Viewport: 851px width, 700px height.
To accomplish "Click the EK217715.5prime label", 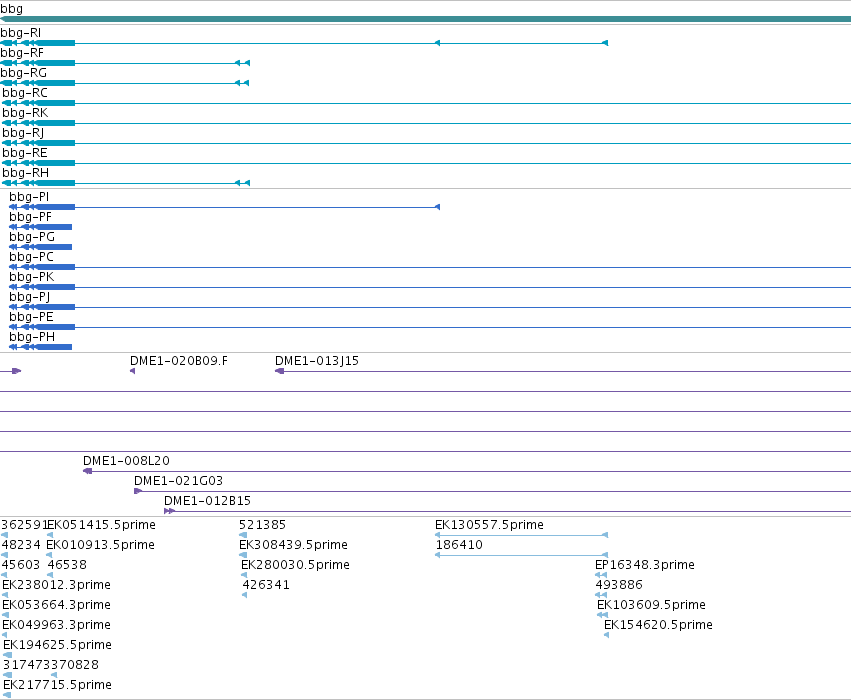I will click(x=58, y=685).
